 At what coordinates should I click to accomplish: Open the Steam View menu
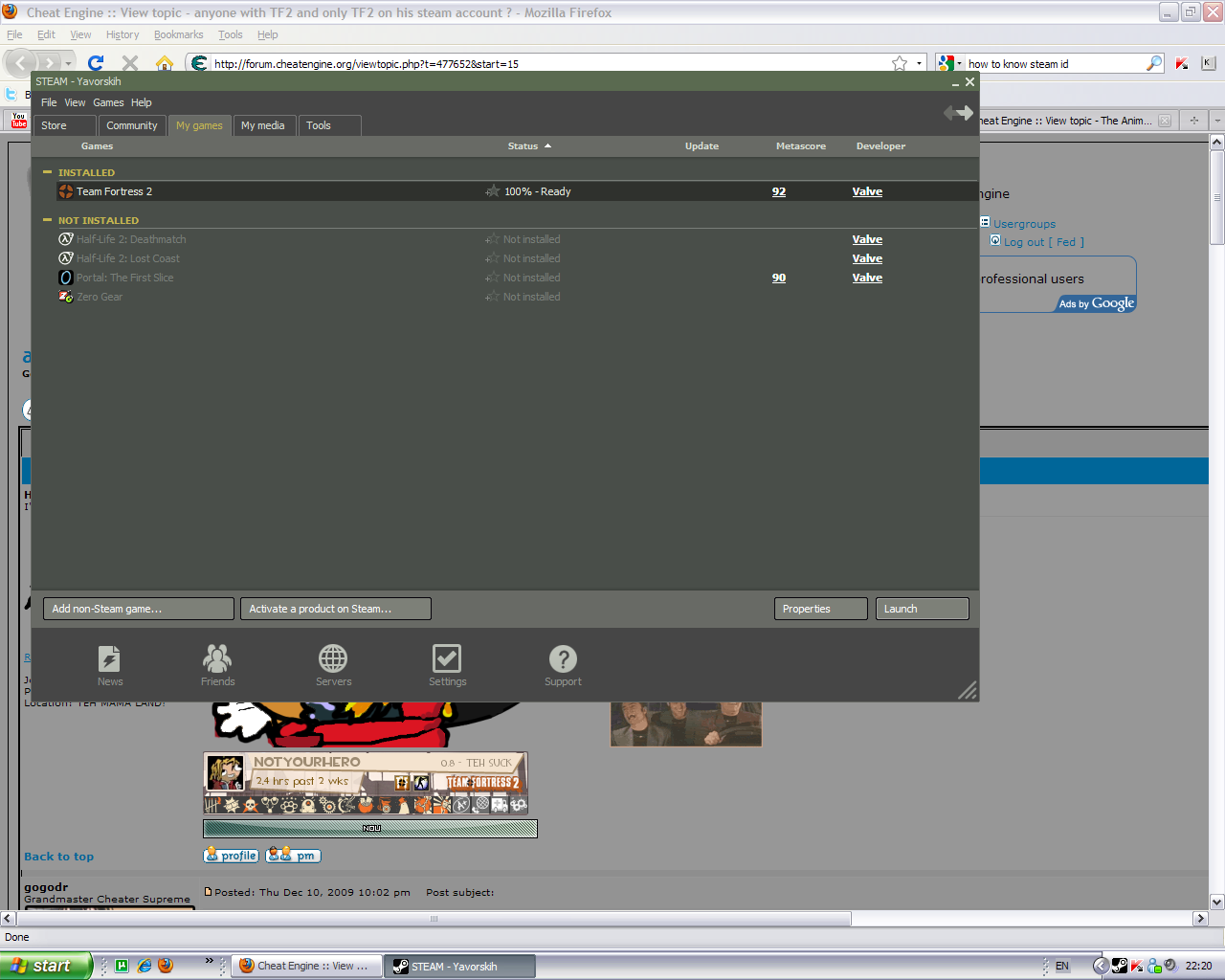[75, 102]
